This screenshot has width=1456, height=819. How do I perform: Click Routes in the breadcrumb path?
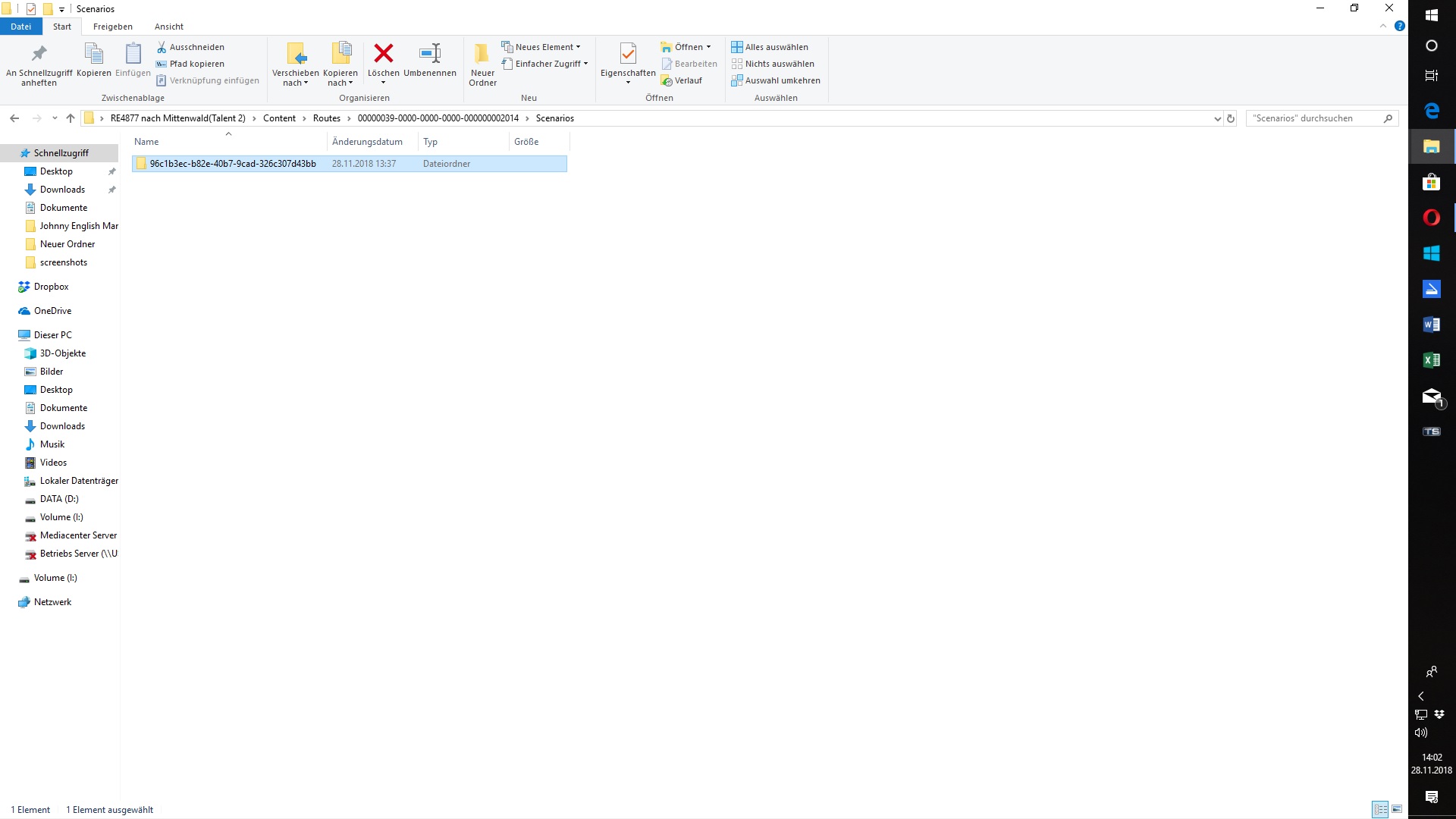[326, 118]
